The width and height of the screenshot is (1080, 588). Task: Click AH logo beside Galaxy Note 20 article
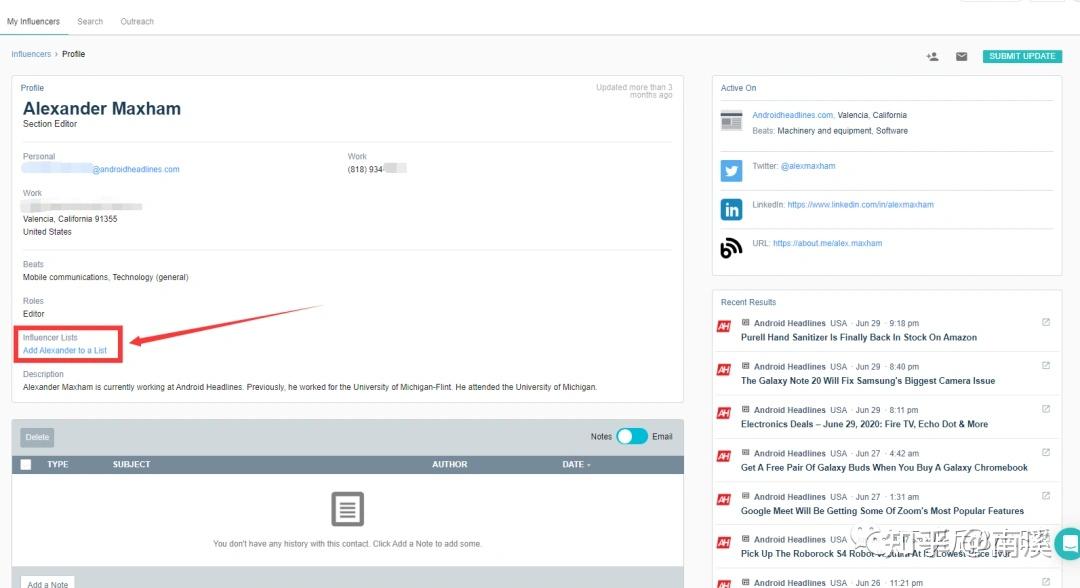coord(724,370)
